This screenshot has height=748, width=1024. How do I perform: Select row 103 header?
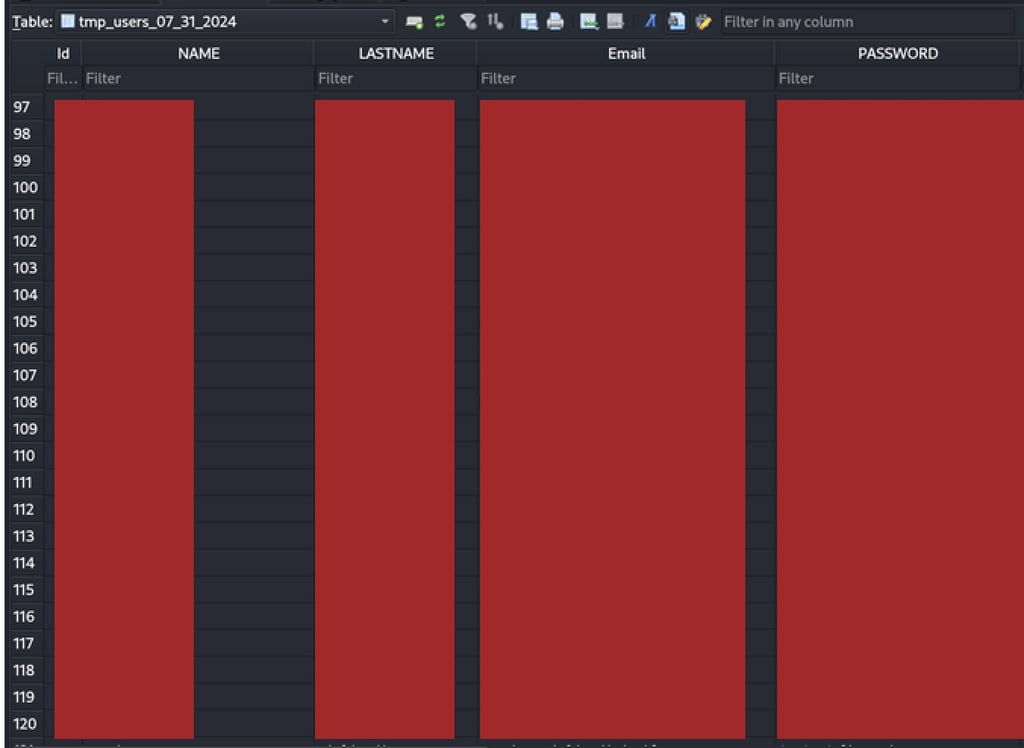(x=26, y=268)
